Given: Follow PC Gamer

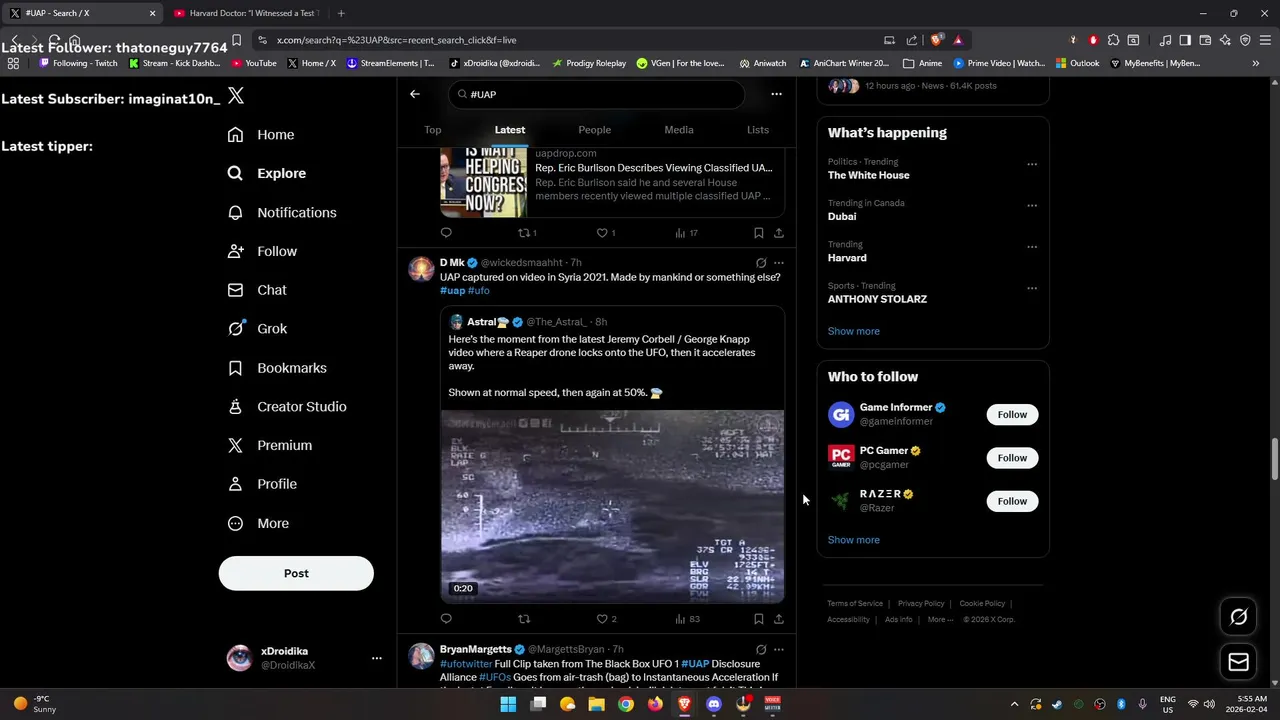Looking at the screenshot, I should [1012, 458].
